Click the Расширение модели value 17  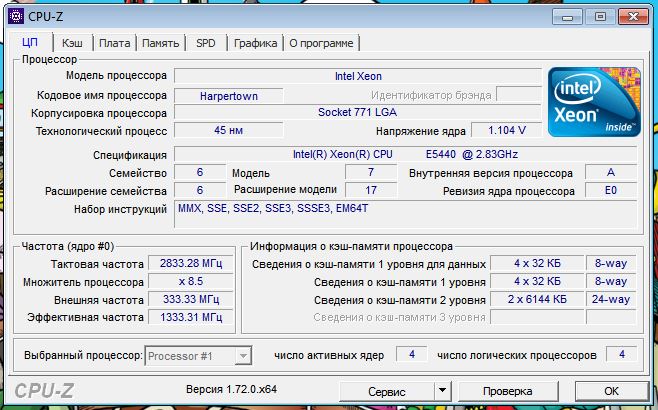pos(371,190)
